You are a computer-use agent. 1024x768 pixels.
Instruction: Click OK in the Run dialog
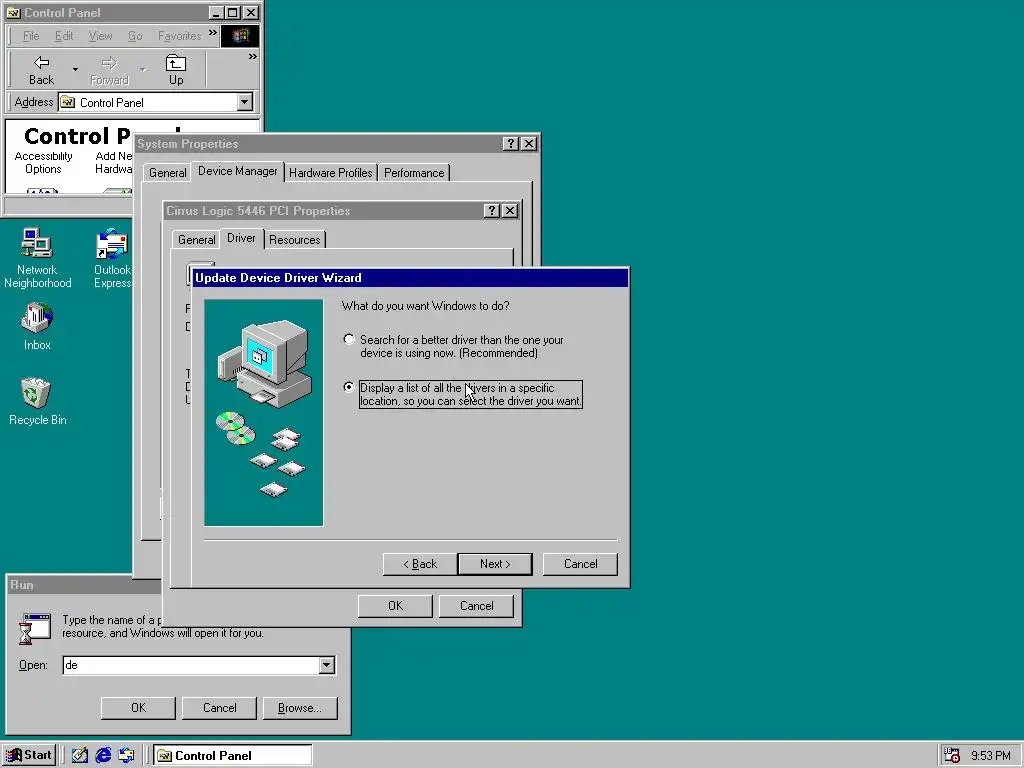click(x=138, y=708)
